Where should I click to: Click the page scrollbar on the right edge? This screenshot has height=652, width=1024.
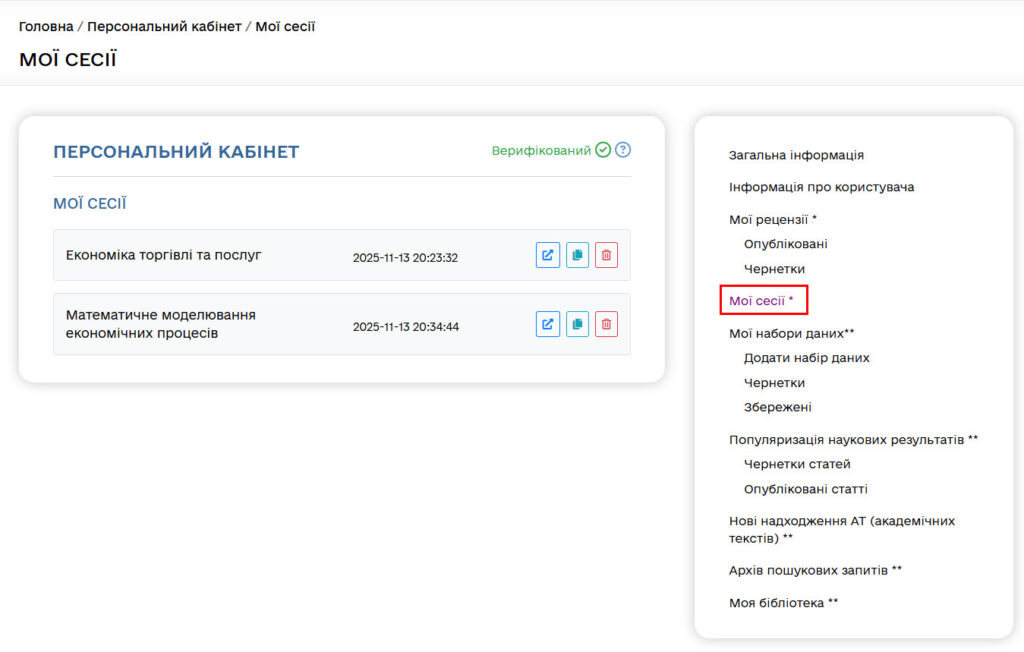tap(1020, 326)
